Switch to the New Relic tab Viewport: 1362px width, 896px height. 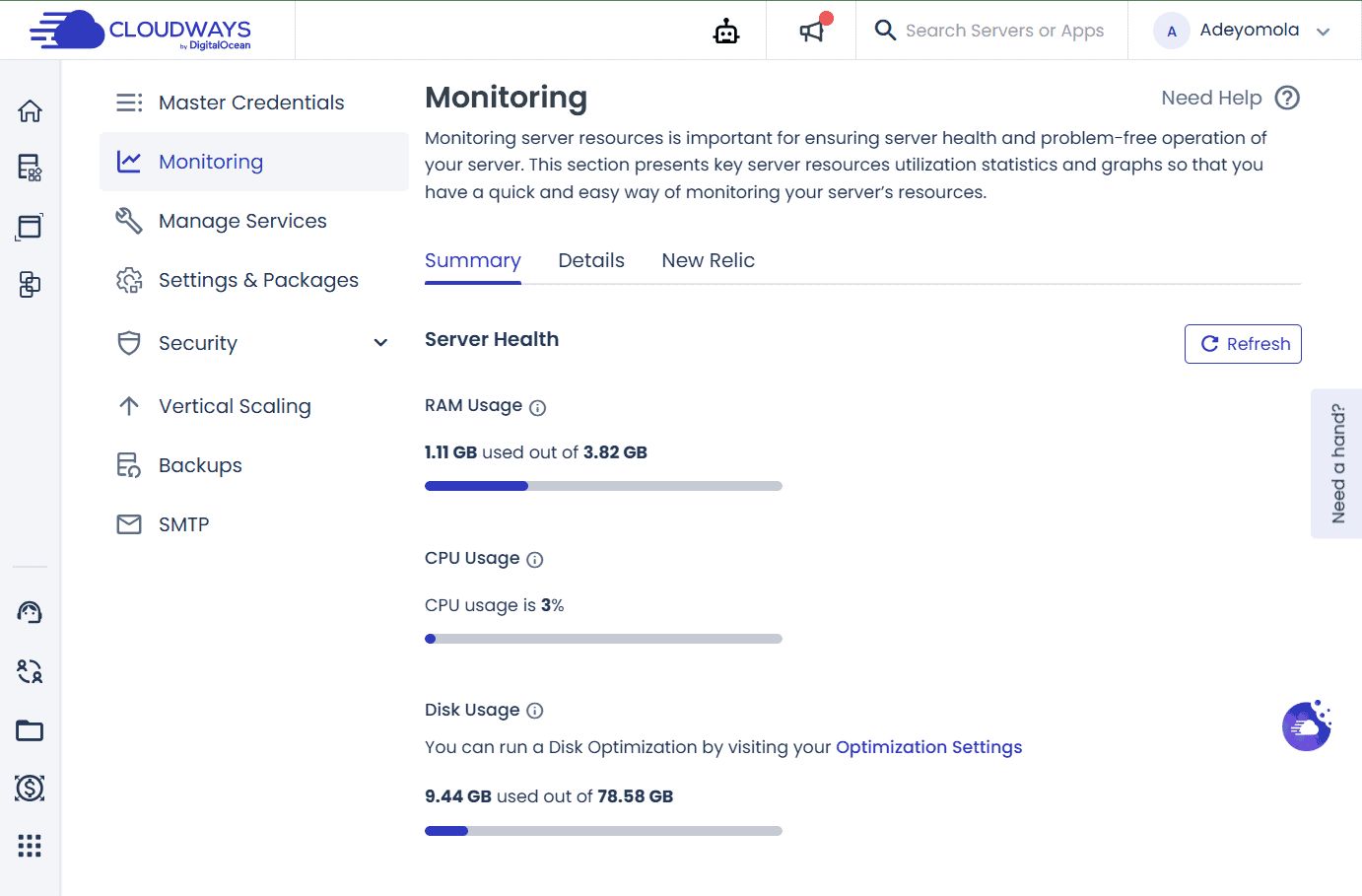point(709,260)
